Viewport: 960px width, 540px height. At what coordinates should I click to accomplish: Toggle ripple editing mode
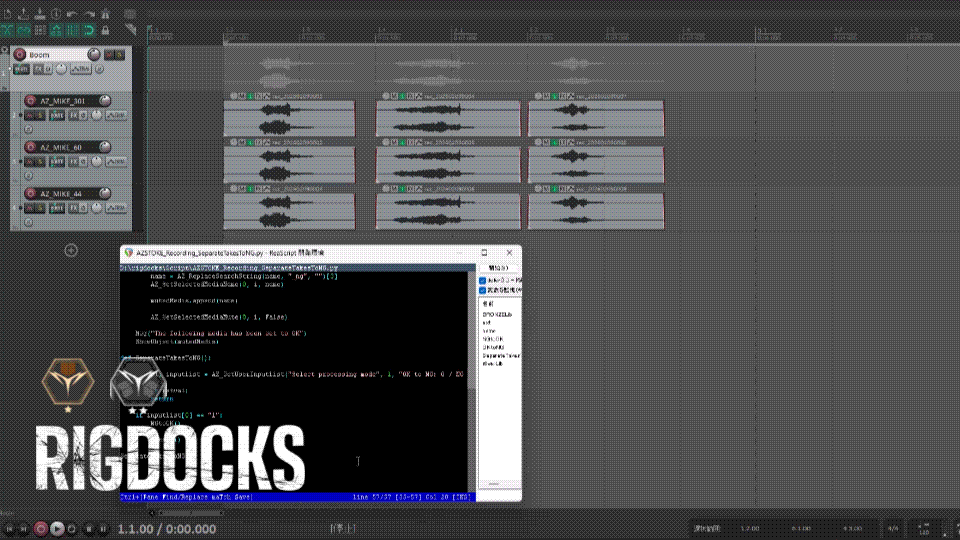(40, 30)
